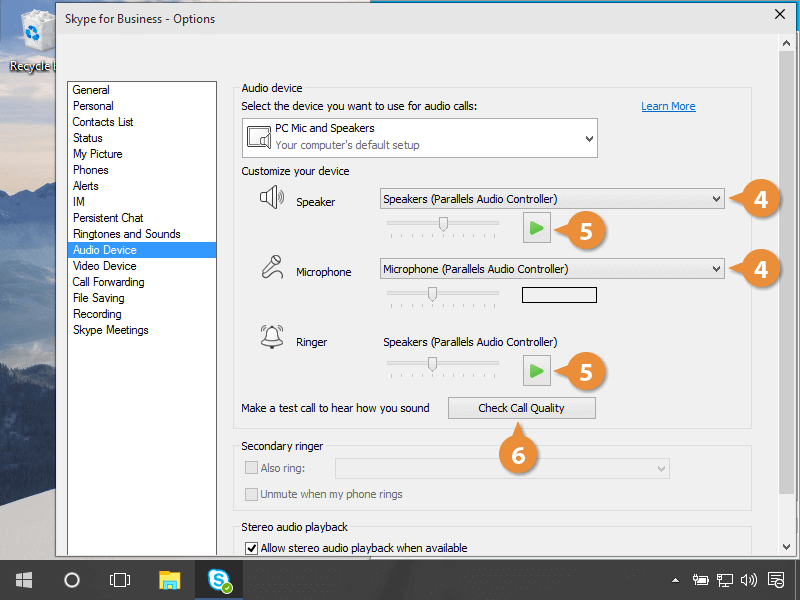Open the General options category
Screen dimensions: 800x600
(x=91, y=90)
